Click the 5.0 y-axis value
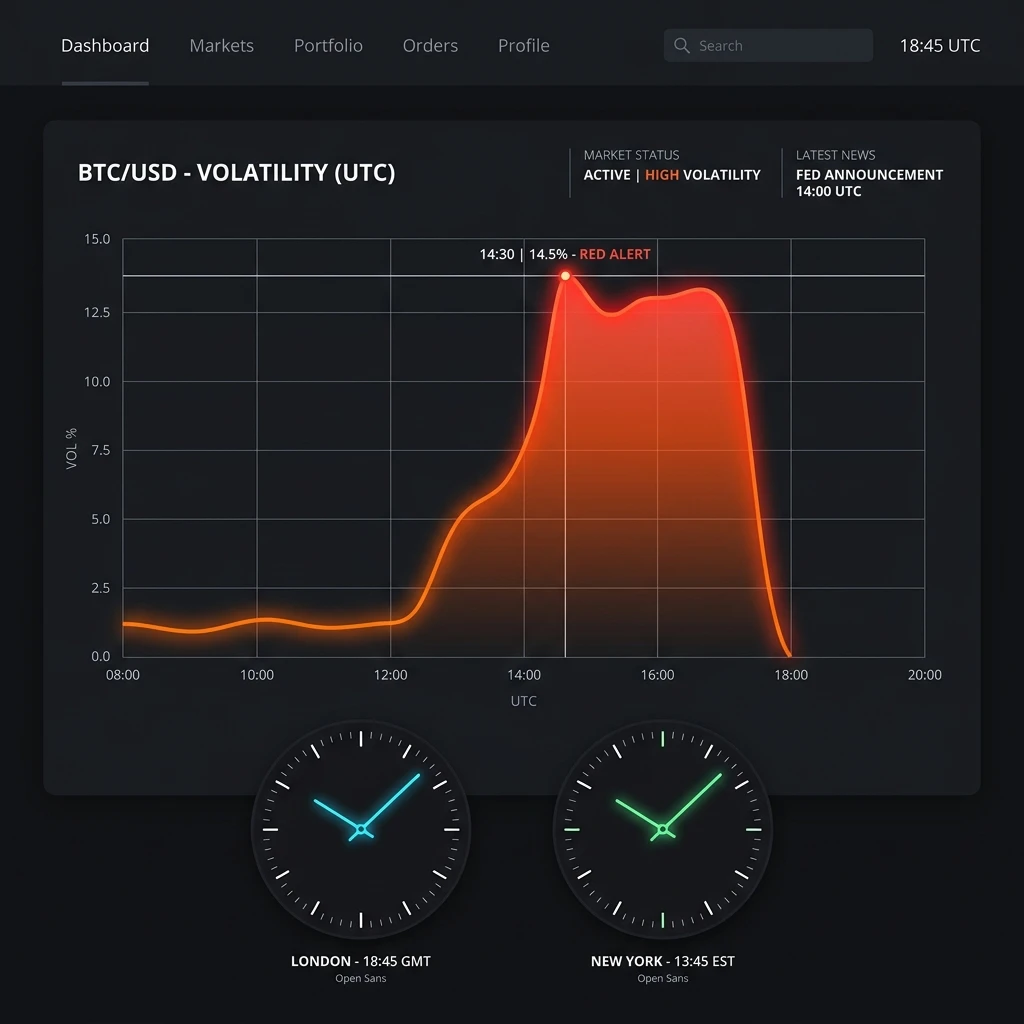 coord(101,519)
